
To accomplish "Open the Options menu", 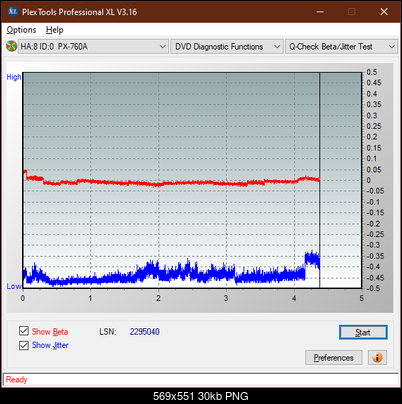I will click(x=21, y=30).
